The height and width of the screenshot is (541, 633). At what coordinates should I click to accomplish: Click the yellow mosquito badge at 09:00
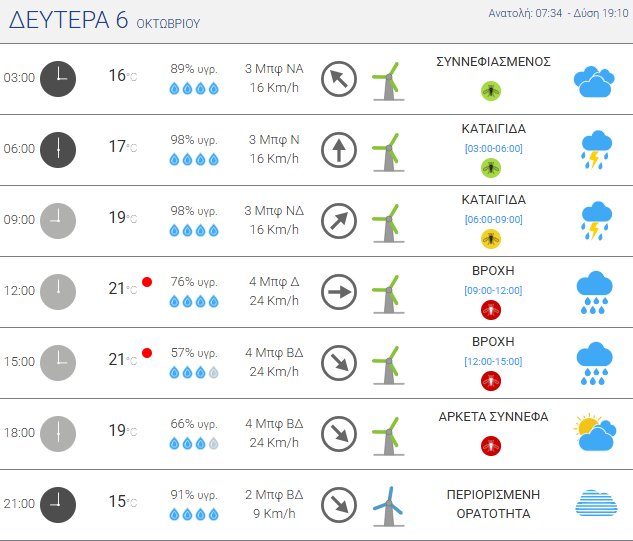tap(491, 238)
